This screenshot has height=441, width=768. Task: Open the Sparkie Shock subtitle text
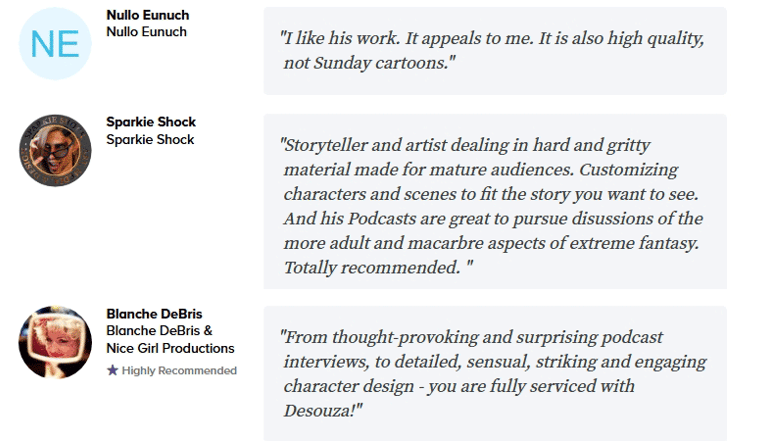150,140
